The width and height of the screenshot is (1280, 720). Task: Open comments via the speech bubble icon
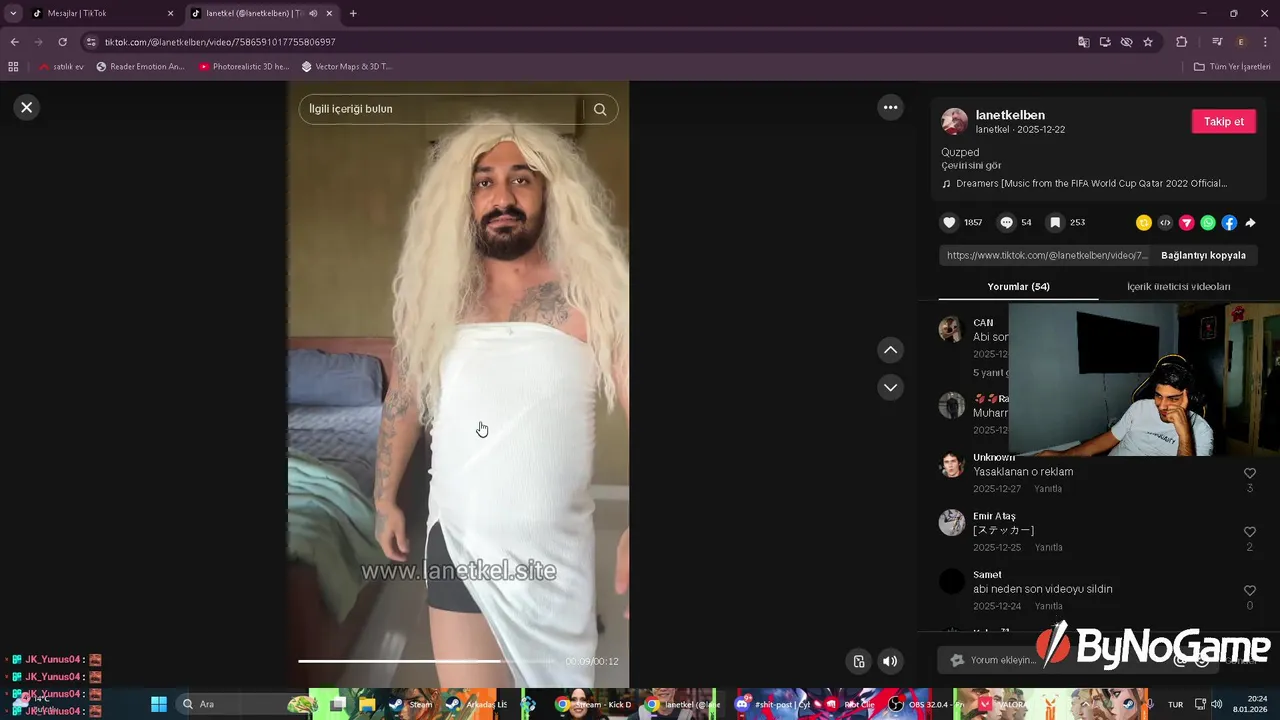point(1007,223)
